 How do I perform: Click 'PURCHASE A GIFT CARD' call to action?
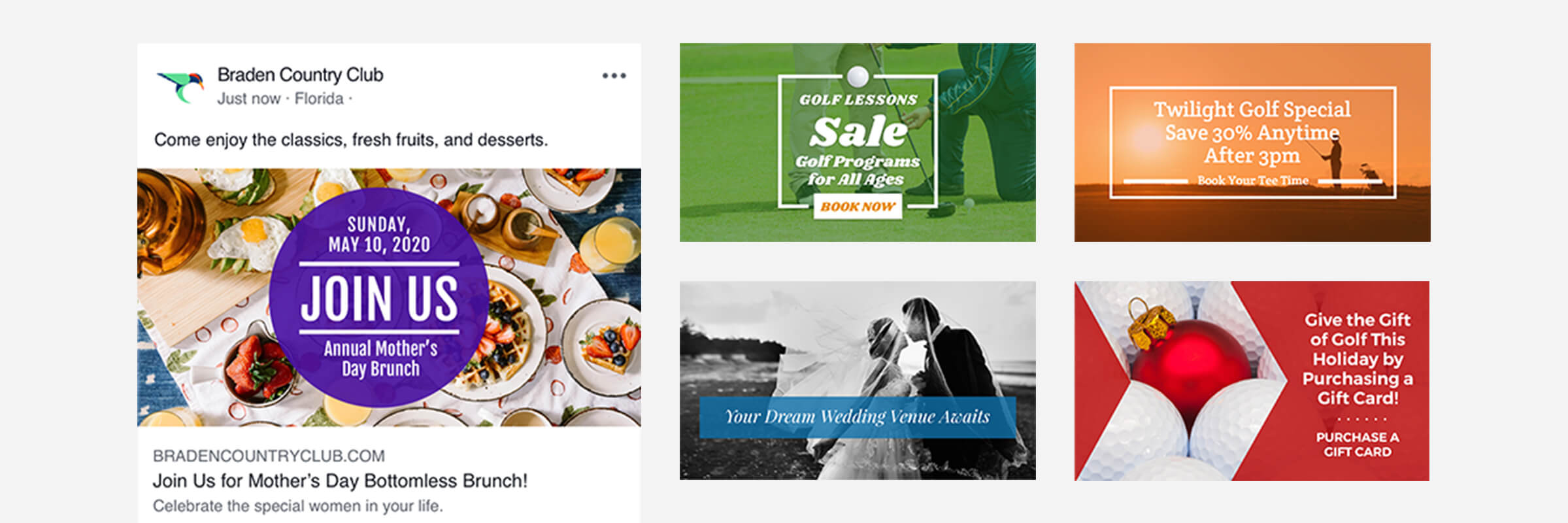1357,445
